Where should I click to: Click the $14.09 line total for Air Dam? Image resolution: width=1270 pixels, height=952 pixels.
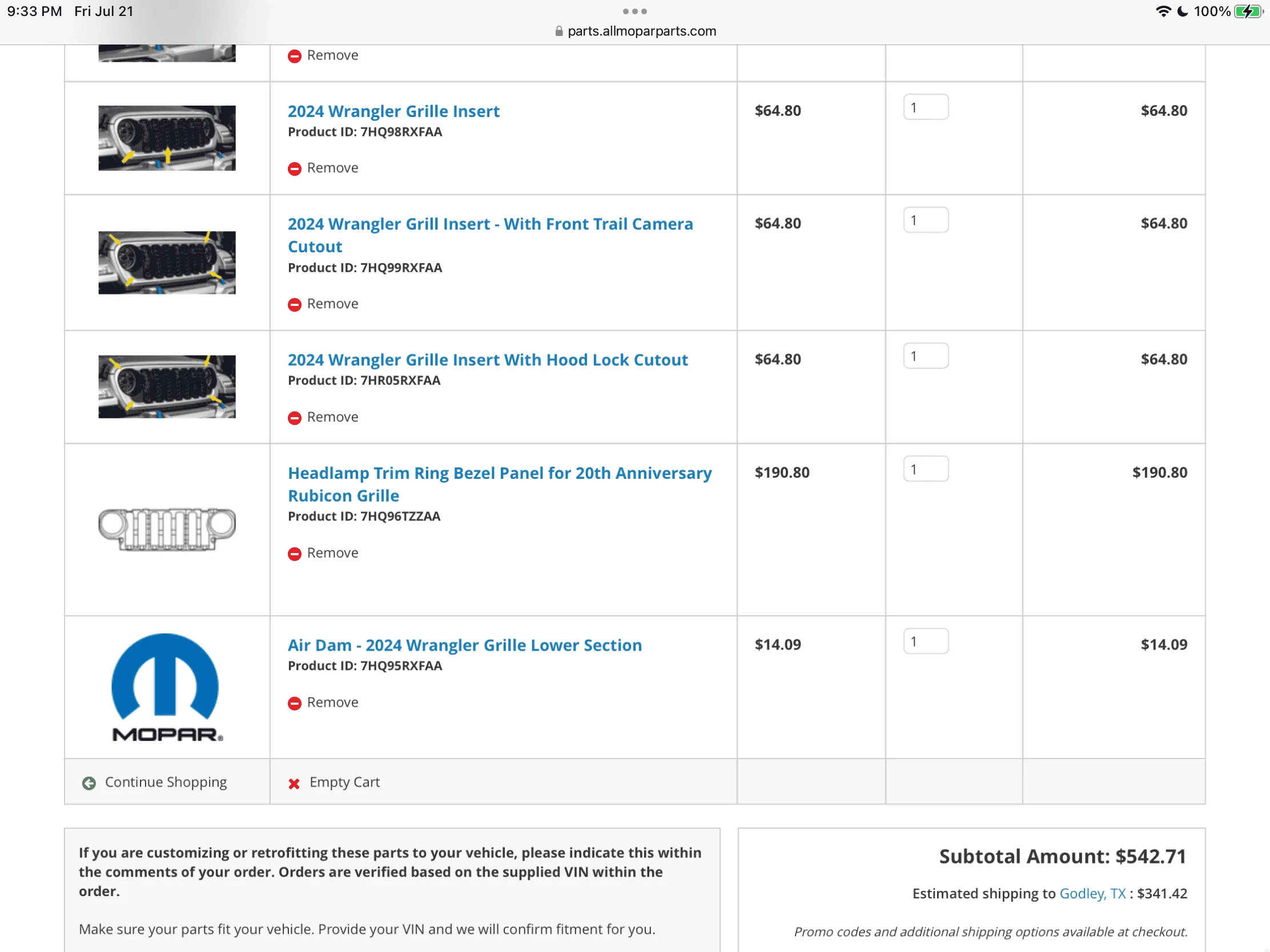[x=1164, y=645]
